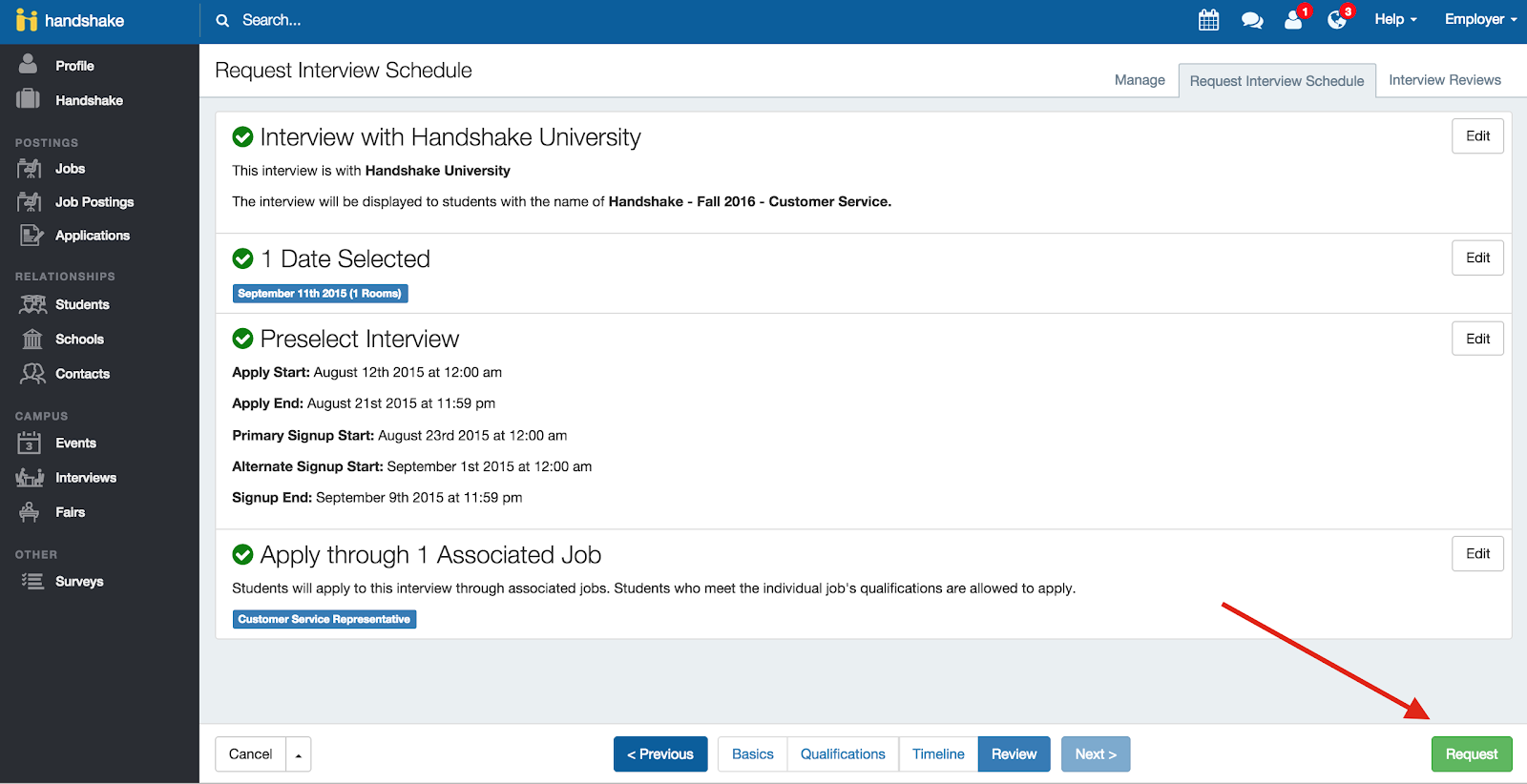Click the green Request button
The height and width of the screenshot is (784, 1527).
pos(1472,754)
